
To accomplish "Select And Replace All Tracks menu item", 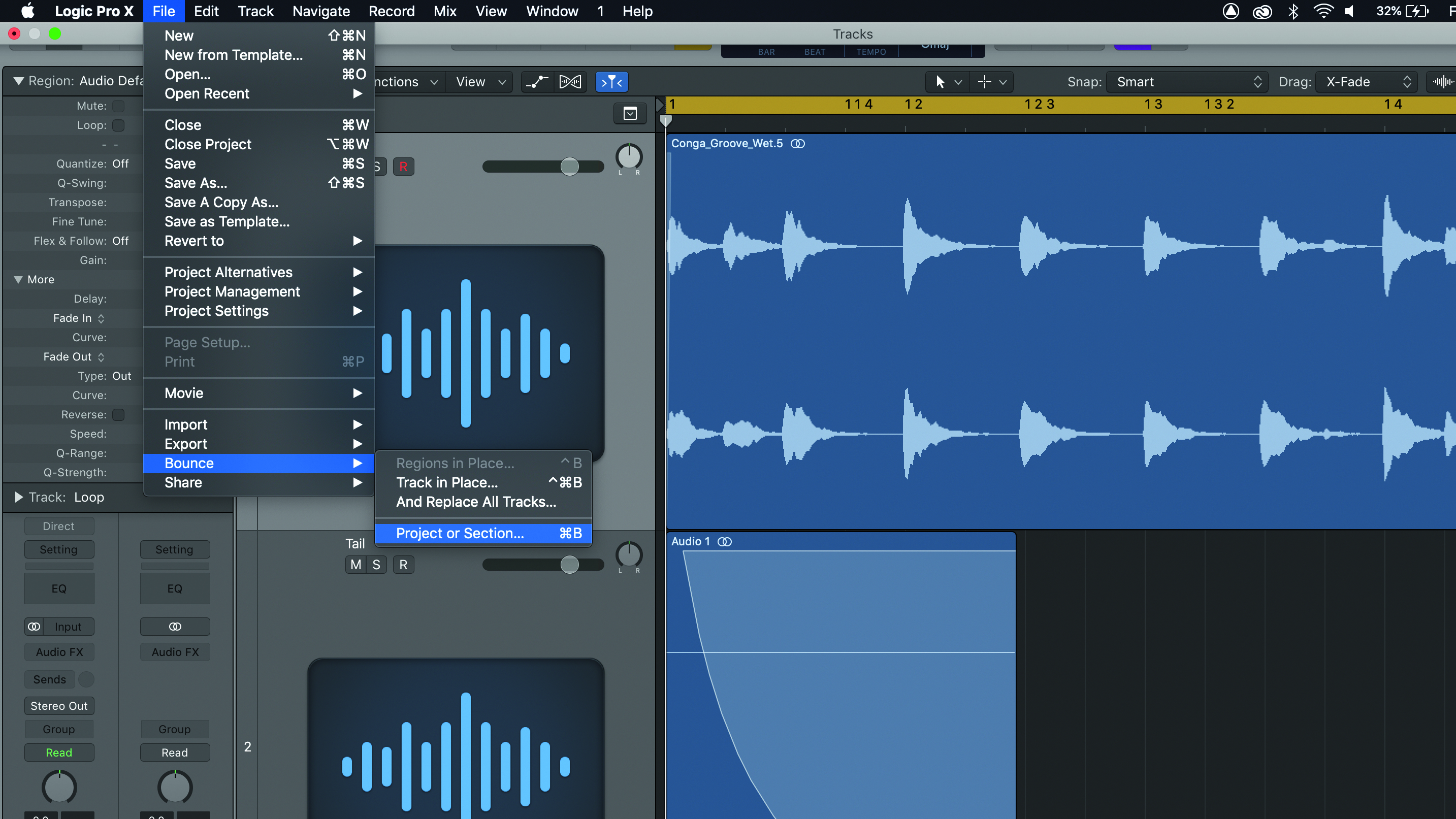I will pos(484,501).
